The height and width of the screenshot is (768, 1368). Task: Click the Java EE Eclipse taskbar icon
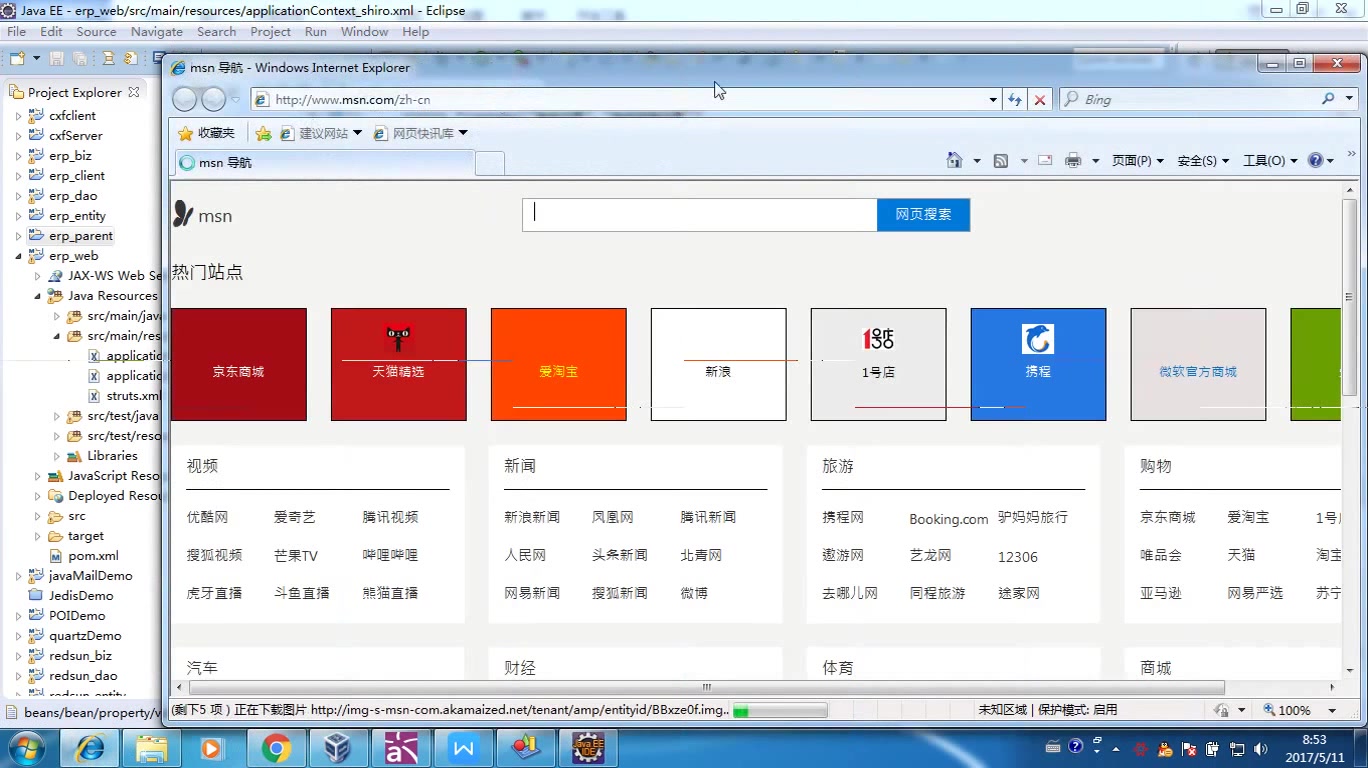point(587,748)
